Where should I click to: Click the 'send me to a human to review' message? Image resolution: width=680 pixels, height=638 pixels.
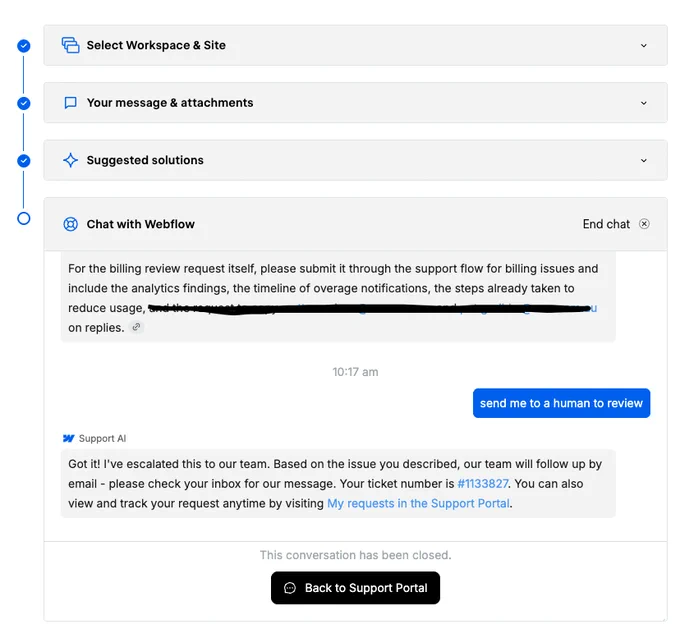[561, 403]
